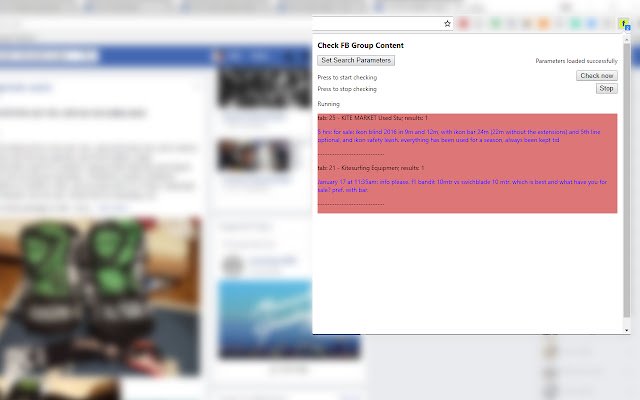Open the 'January 17 at 11:55am' result link
Image resolution: width=640 pixels, height=400 pixels.
coord(462,186)
